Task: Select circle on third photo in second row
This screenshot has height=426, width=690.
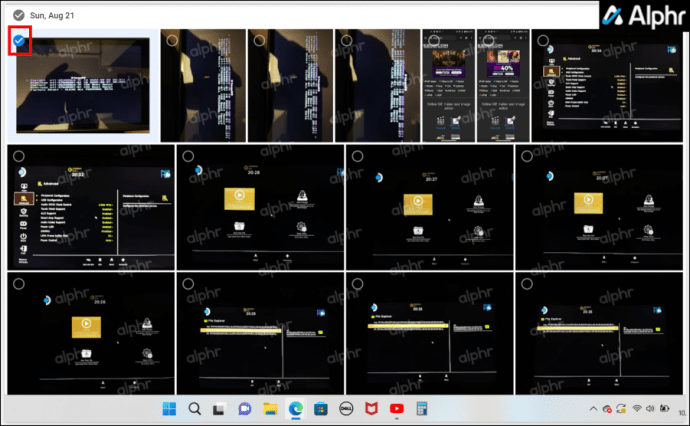Action: click(x=357, y=156)
